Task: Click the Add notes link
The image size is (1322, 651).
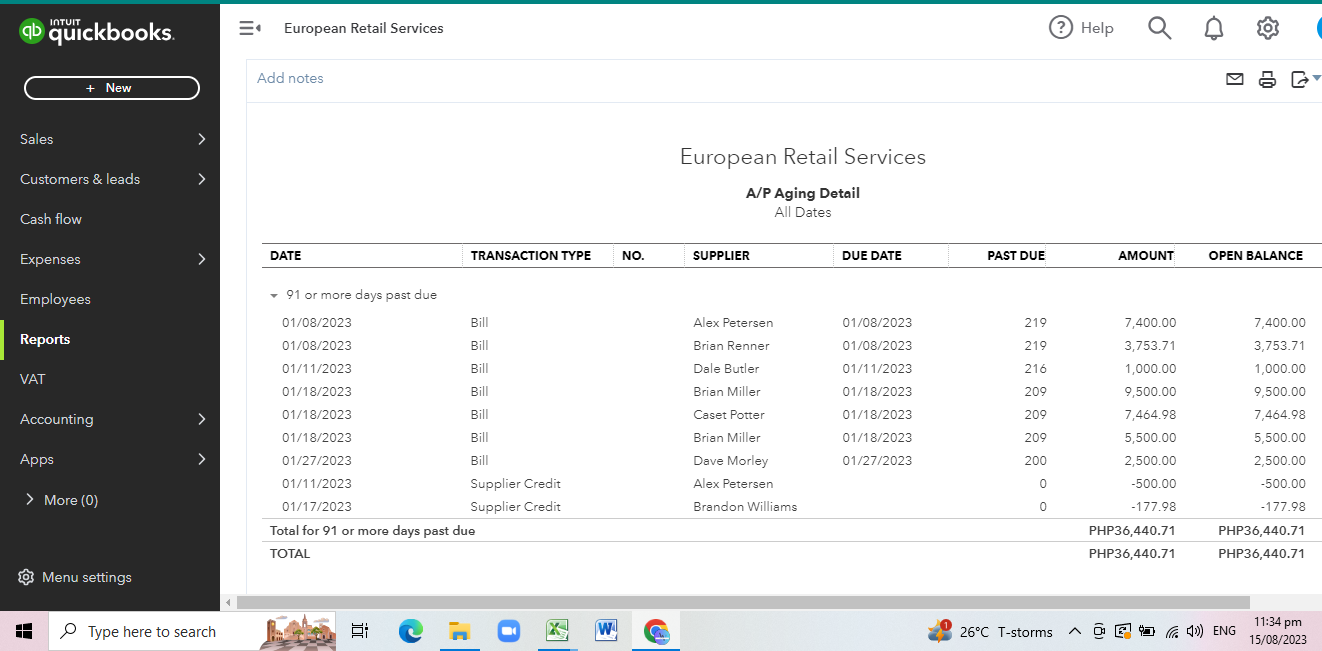Action: pos(290,78)
